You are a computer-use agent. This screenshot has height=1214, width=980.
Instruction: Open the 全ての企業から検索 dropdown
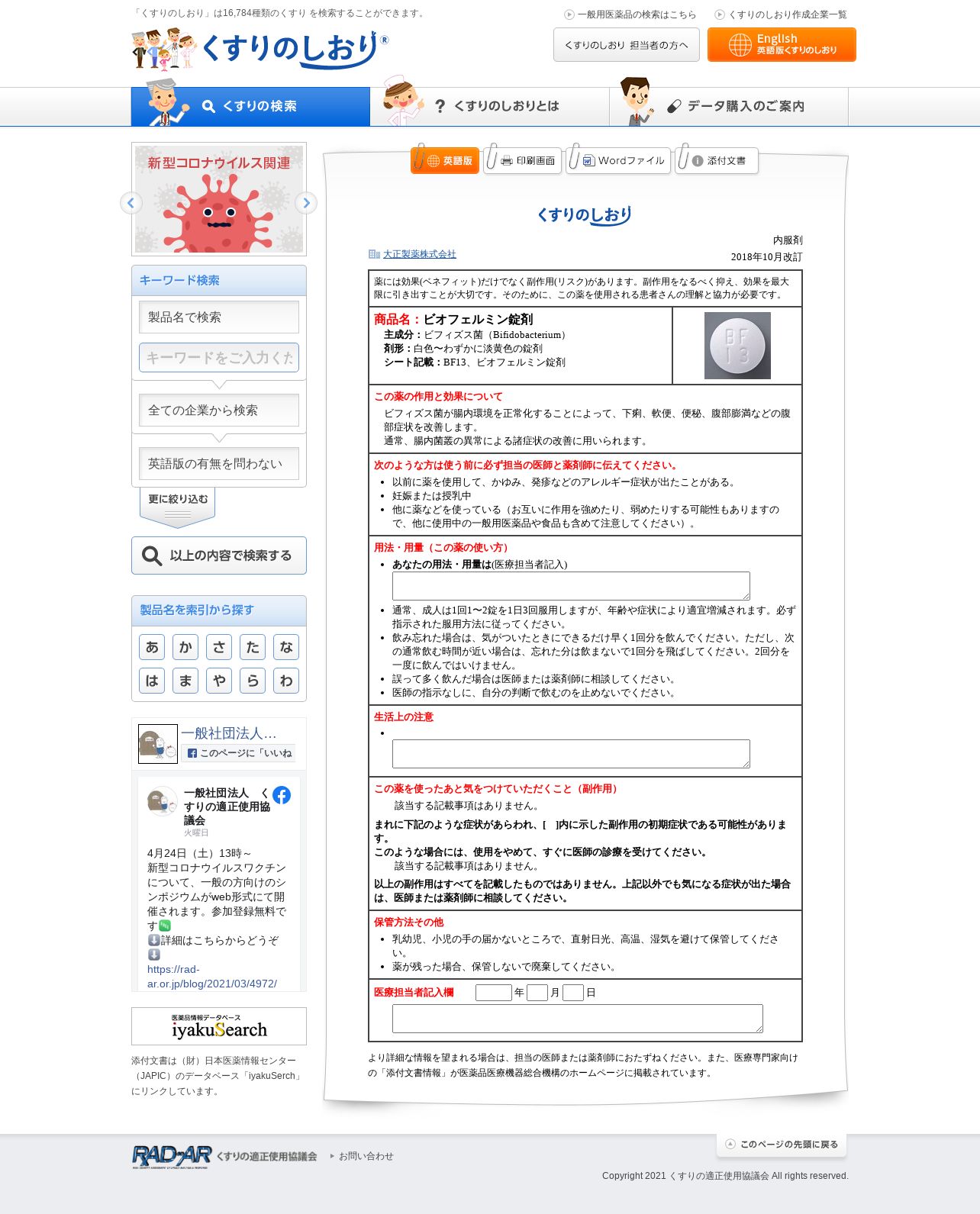(x=219, y=410)
